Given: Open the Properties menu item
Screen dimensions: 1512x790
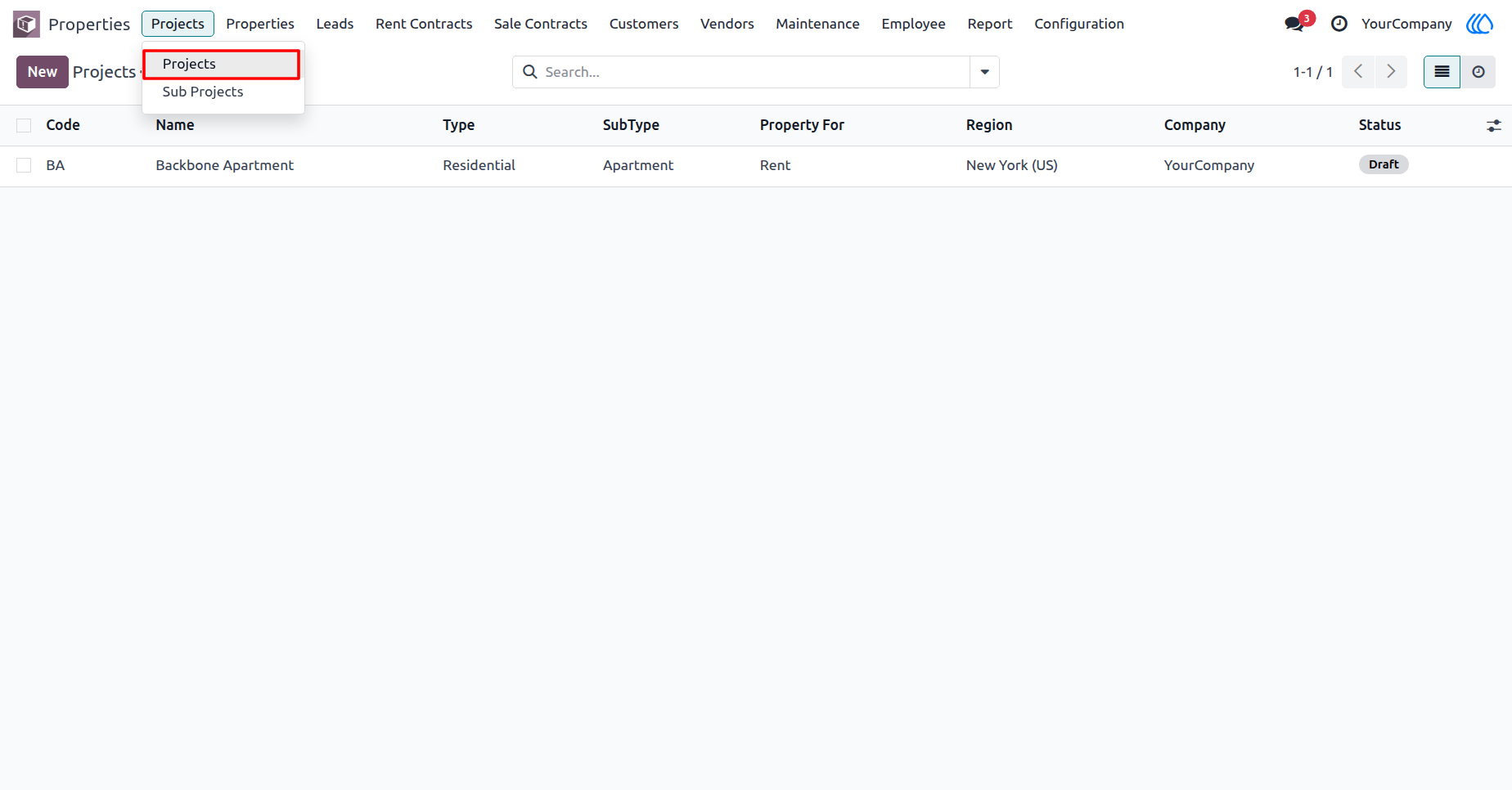Looking at the screenshot, I should 260,24.
